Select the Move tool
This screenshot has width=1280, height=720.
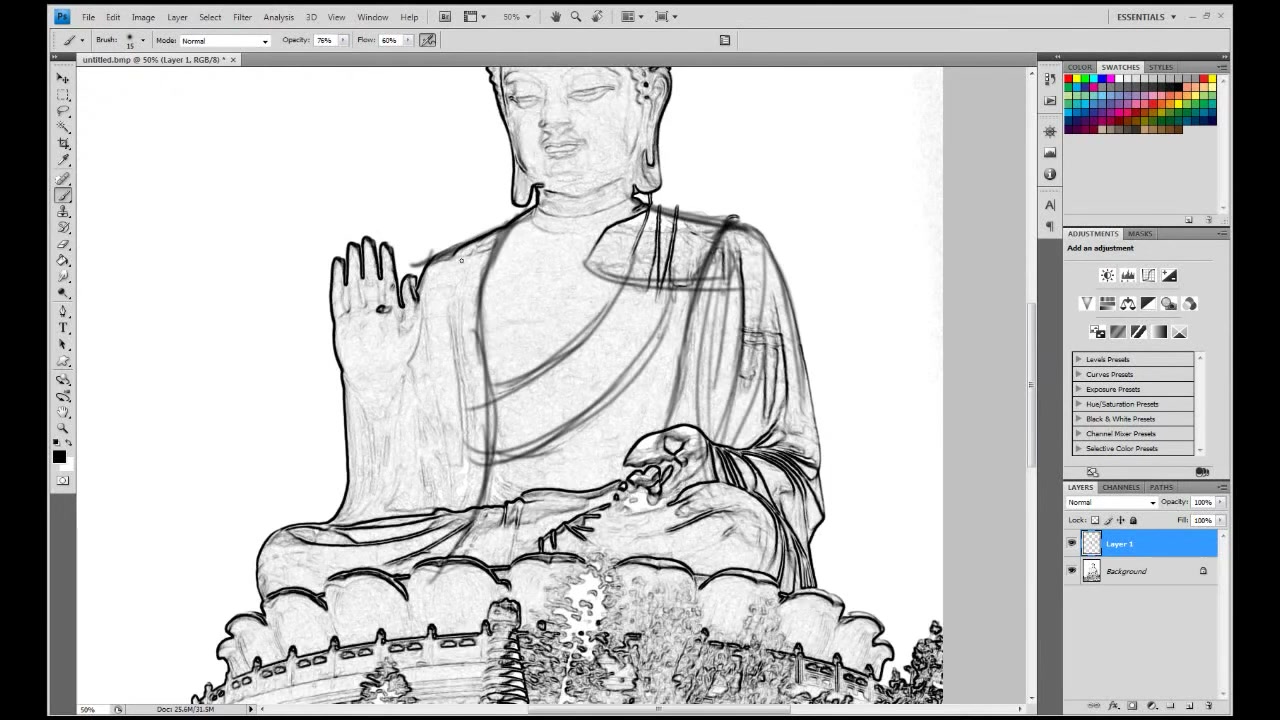click(63, 78)
